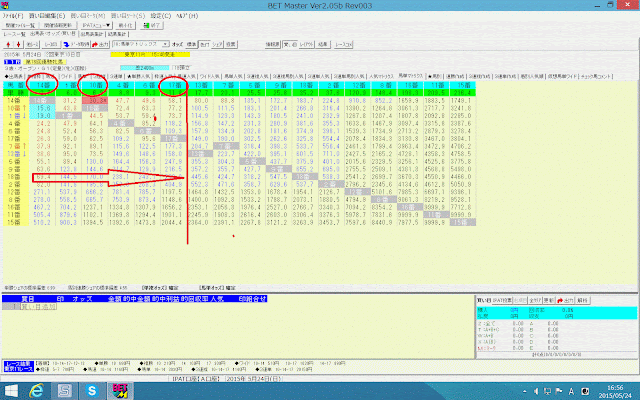
Task: Open the ヘルプ(H) menu
Action: 187,16
